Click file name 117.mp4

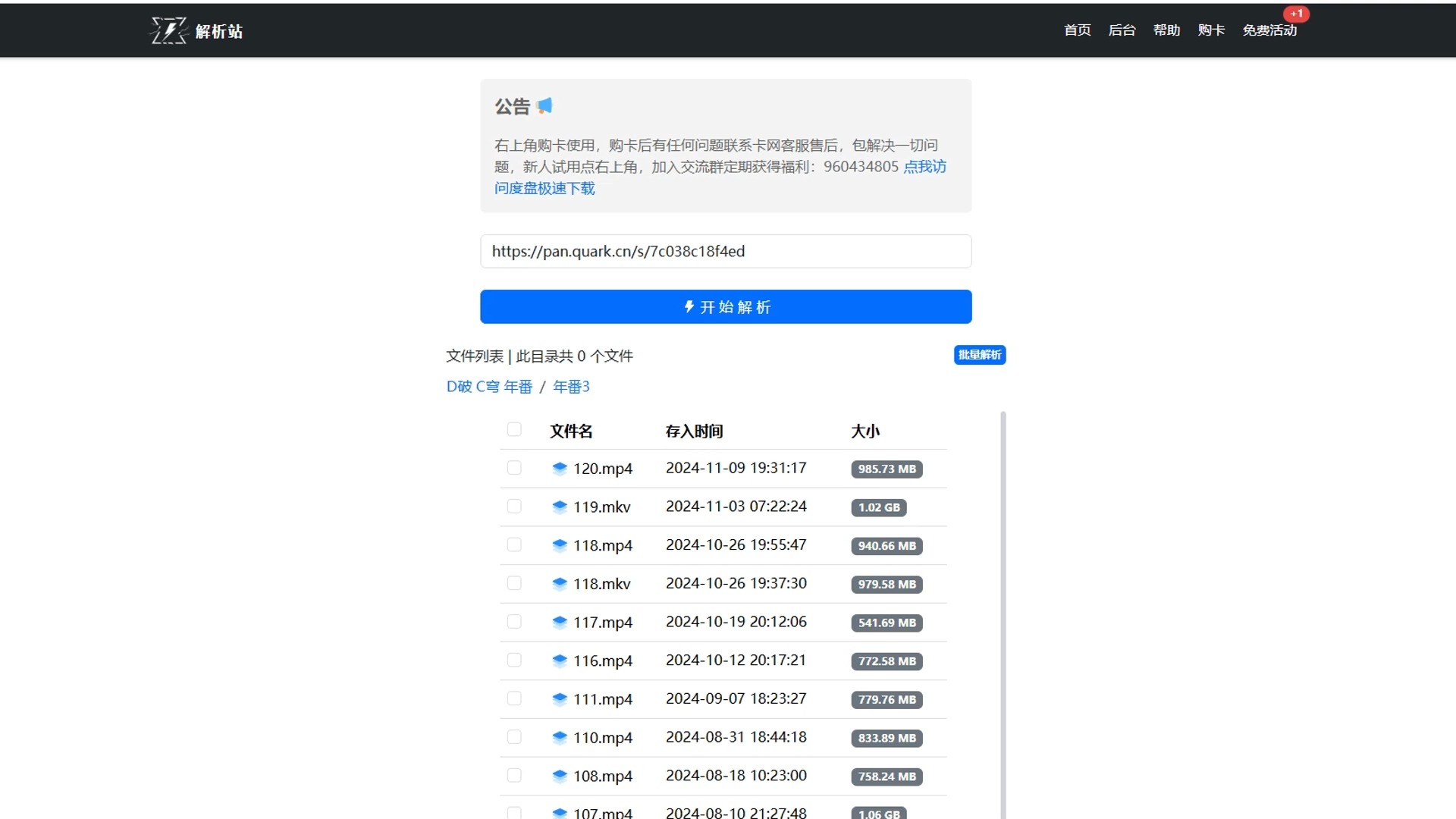(603, 622)
